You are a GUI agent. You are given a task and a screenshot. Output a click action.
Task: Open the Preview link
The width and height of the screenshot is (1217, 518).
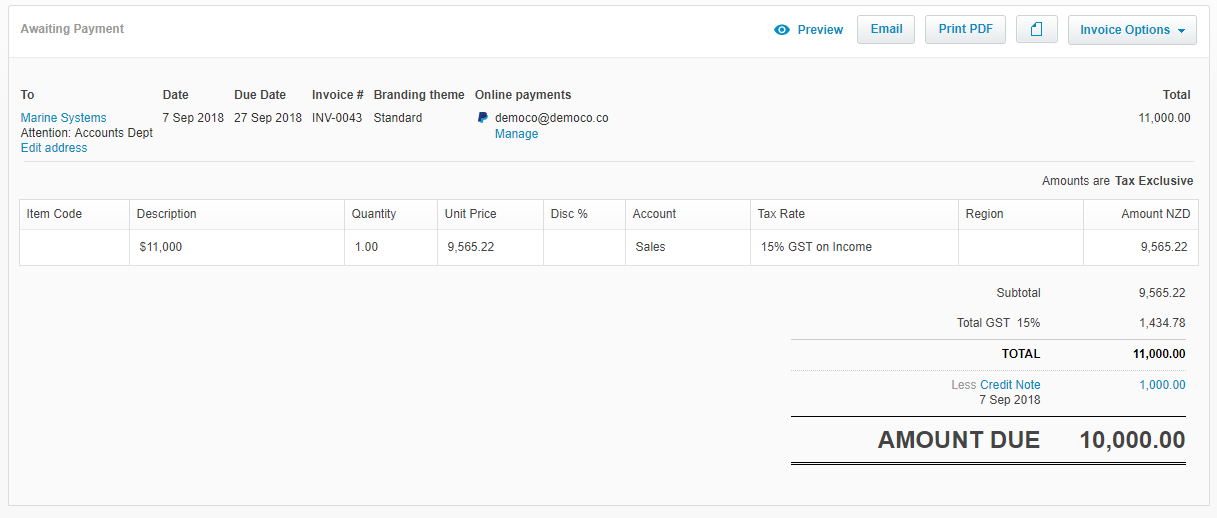(x=820, y=30)
